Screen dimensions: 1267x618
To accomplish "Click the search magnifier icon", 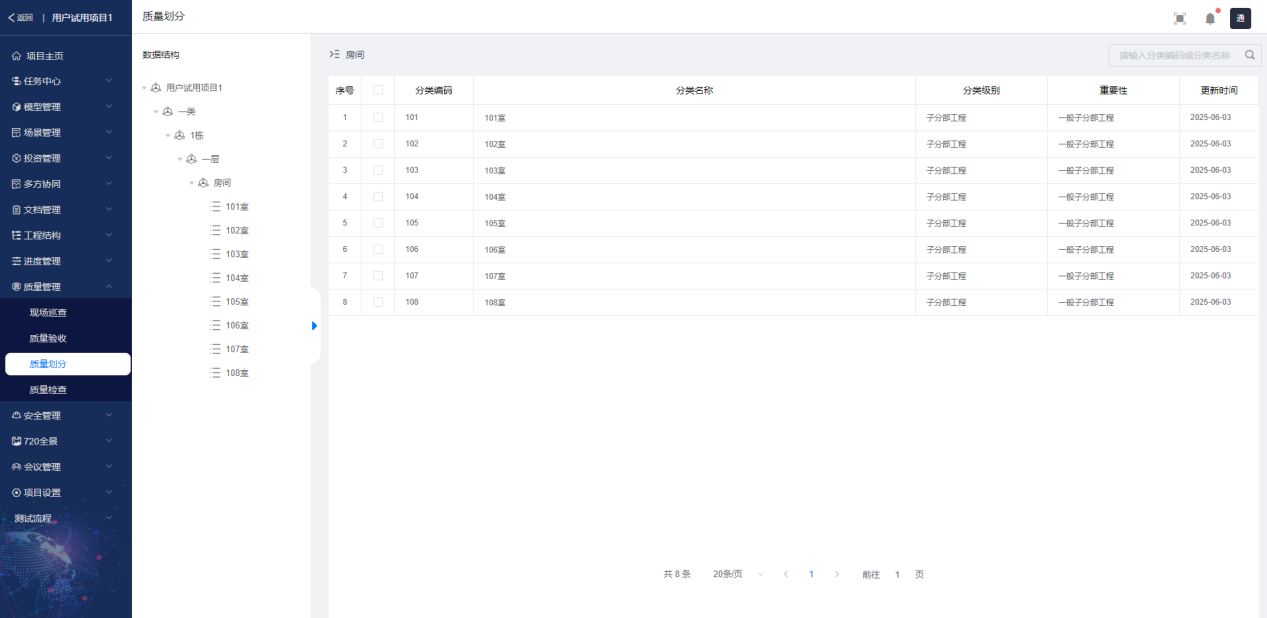I will [1249, 55].
